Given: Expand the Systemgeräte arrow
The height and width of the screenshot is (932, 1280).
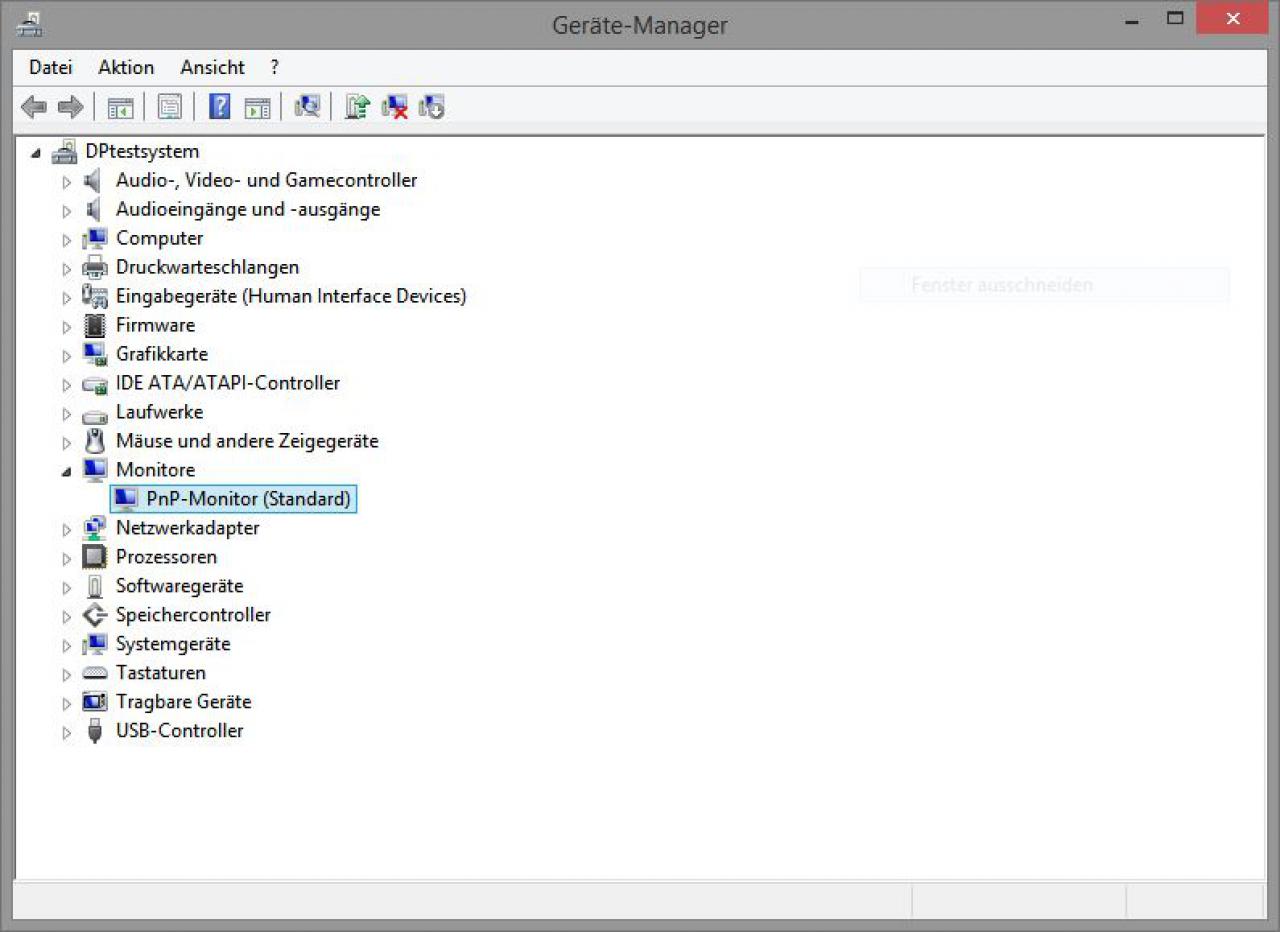Looking at the screenshot, I should tap(67, 645).
